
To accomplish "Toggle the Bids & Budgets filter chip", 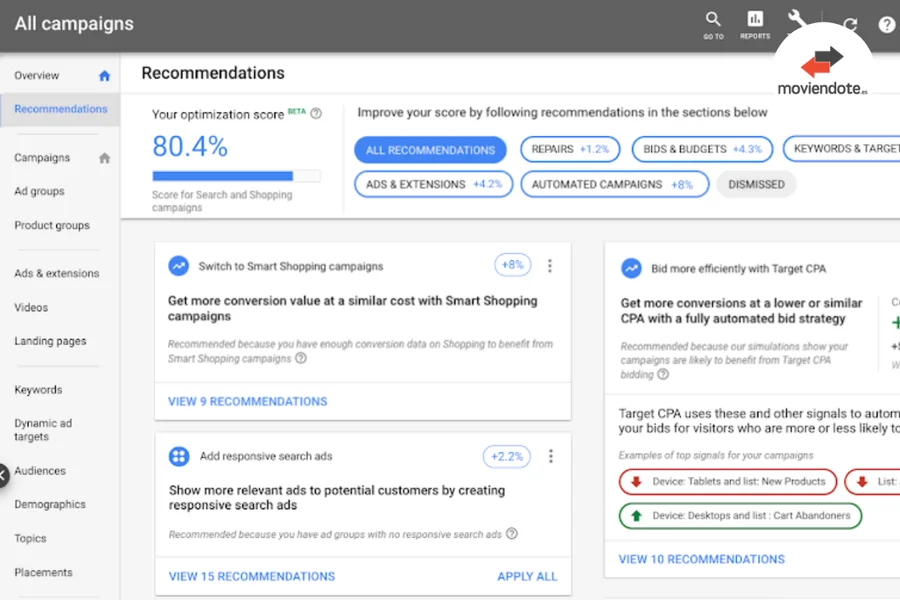I will (x=701, y=149).
